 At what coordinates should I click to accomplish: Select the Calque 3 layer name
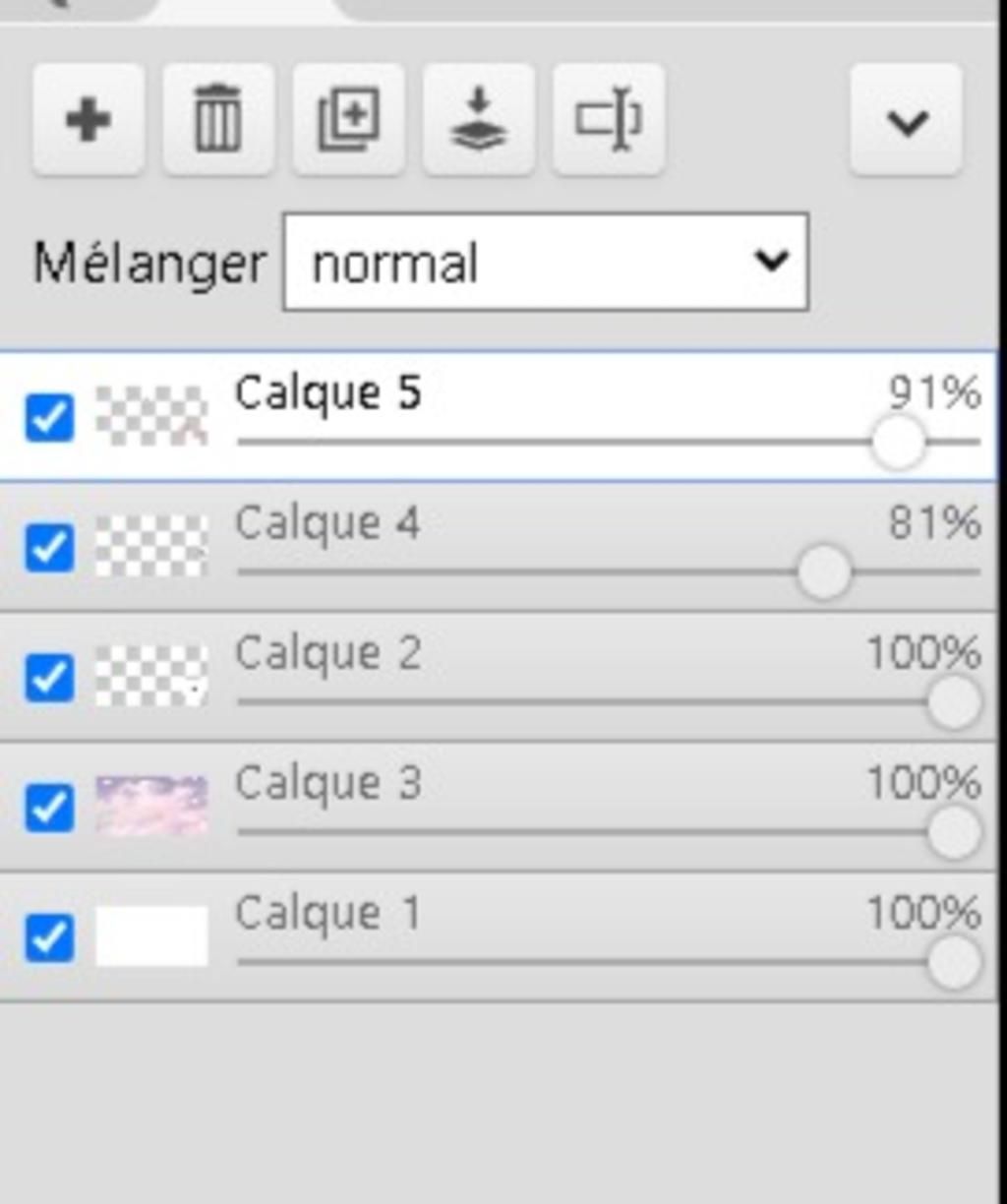[327, 783]
